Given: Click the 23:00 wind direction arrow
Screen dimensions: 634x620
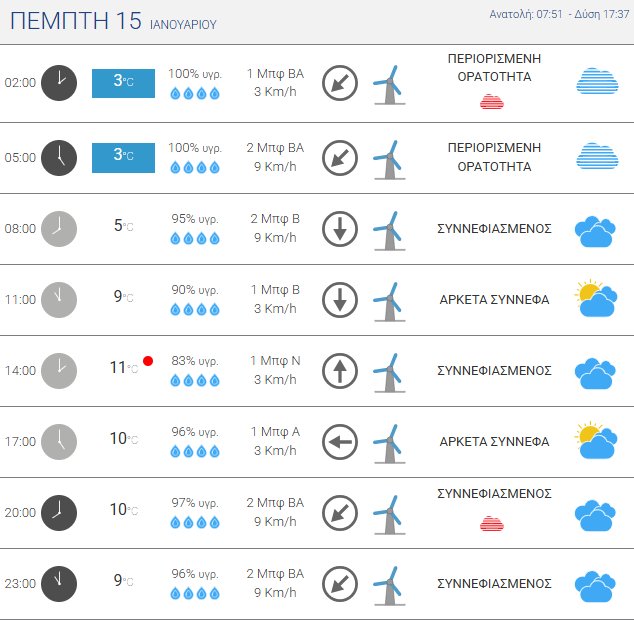Looking at the screenshot, I should (x=340, y=583).
